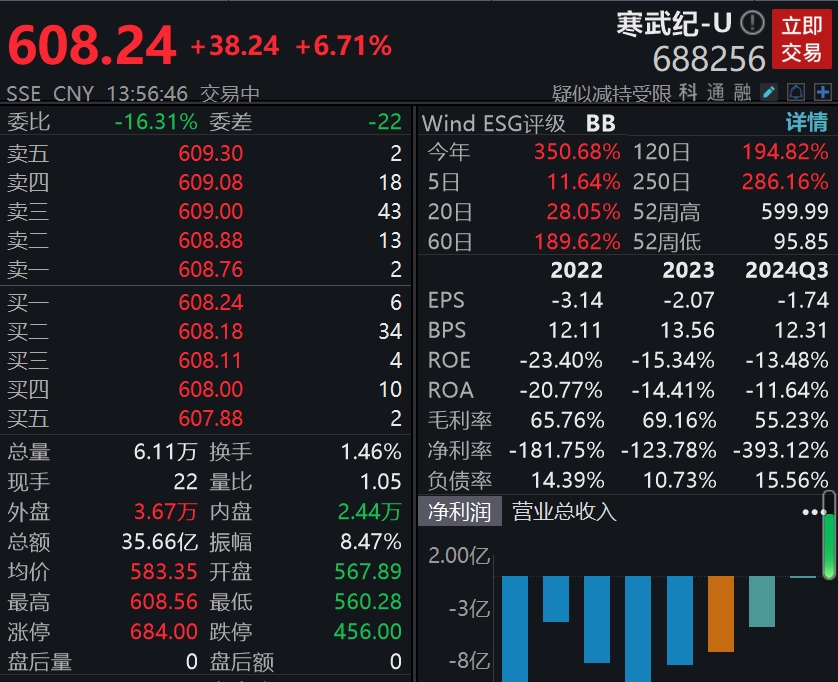Screen dimensions: 838x682
Task: Open the three-dot more menu above the chart
Action: pyautogui.click(x=813, y=513)
